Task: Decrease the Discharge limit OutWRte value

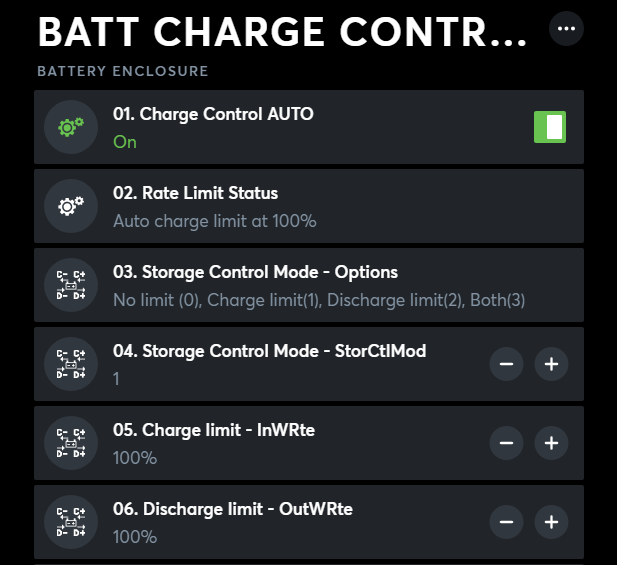Action: coord(506,522)
